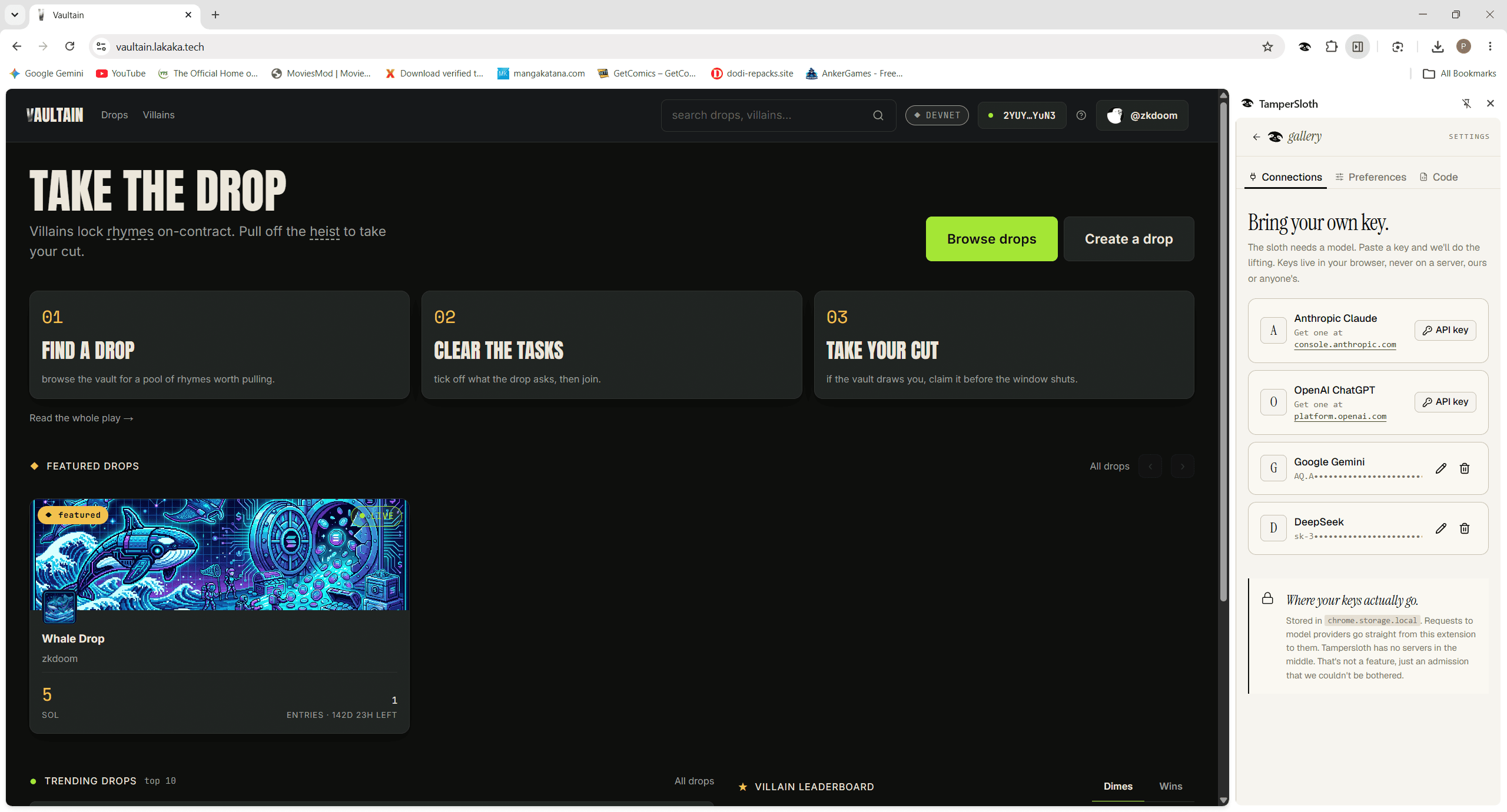Image resolution: width=1507 pixels, height=812 pixels.
Task: Click the zkdoom creator name on card
Action: 59,658
